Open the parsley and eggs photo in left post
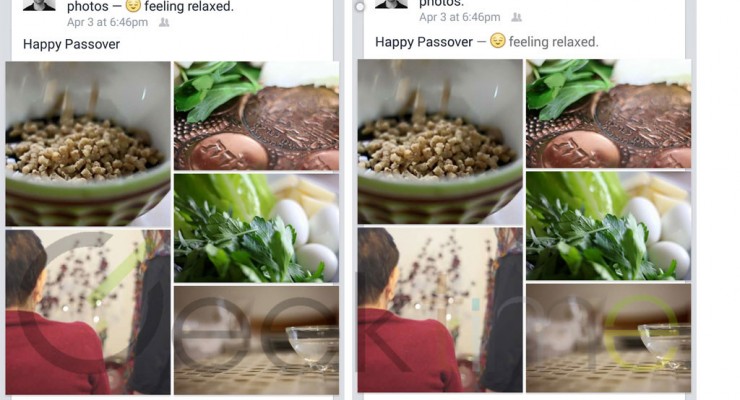 click(x=256, y=228)
